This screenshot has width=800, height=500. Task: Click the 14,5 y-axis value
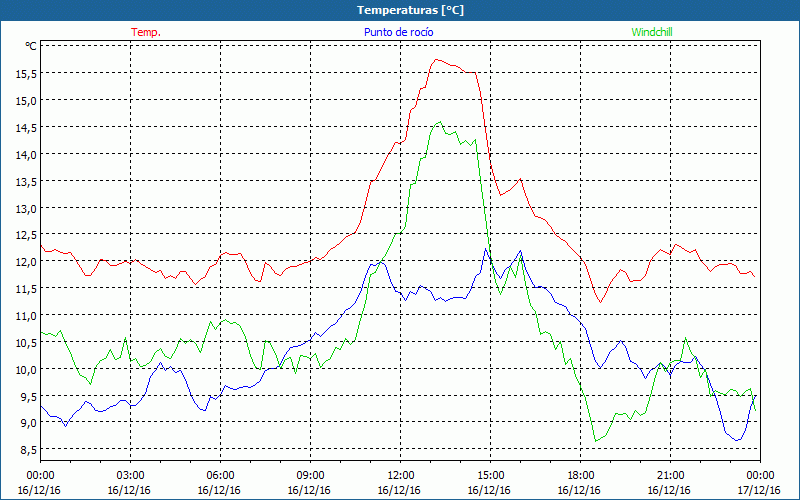pyautogui.click(x=26, y=128)
